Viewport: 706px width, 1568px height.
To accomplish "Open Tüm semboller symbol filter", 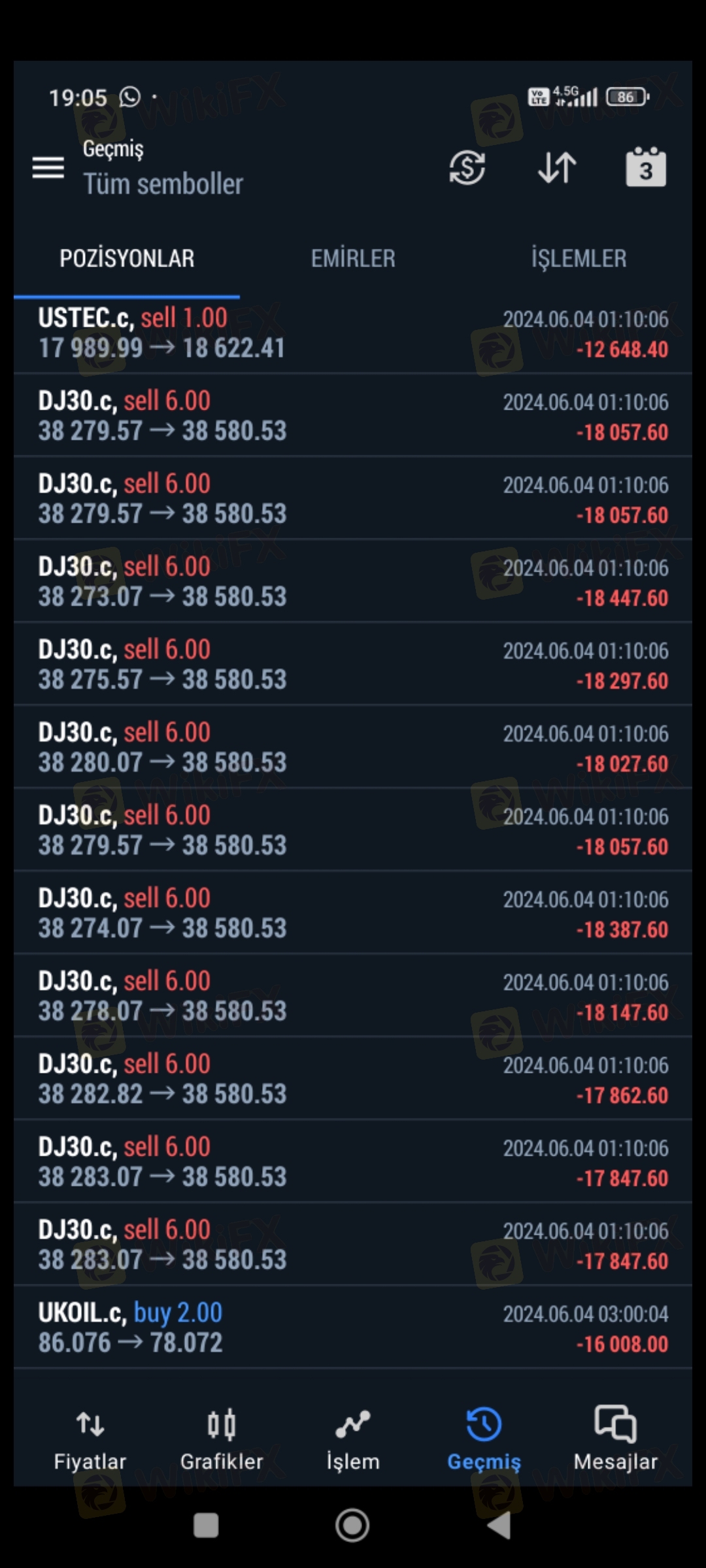I will (163, 184).
